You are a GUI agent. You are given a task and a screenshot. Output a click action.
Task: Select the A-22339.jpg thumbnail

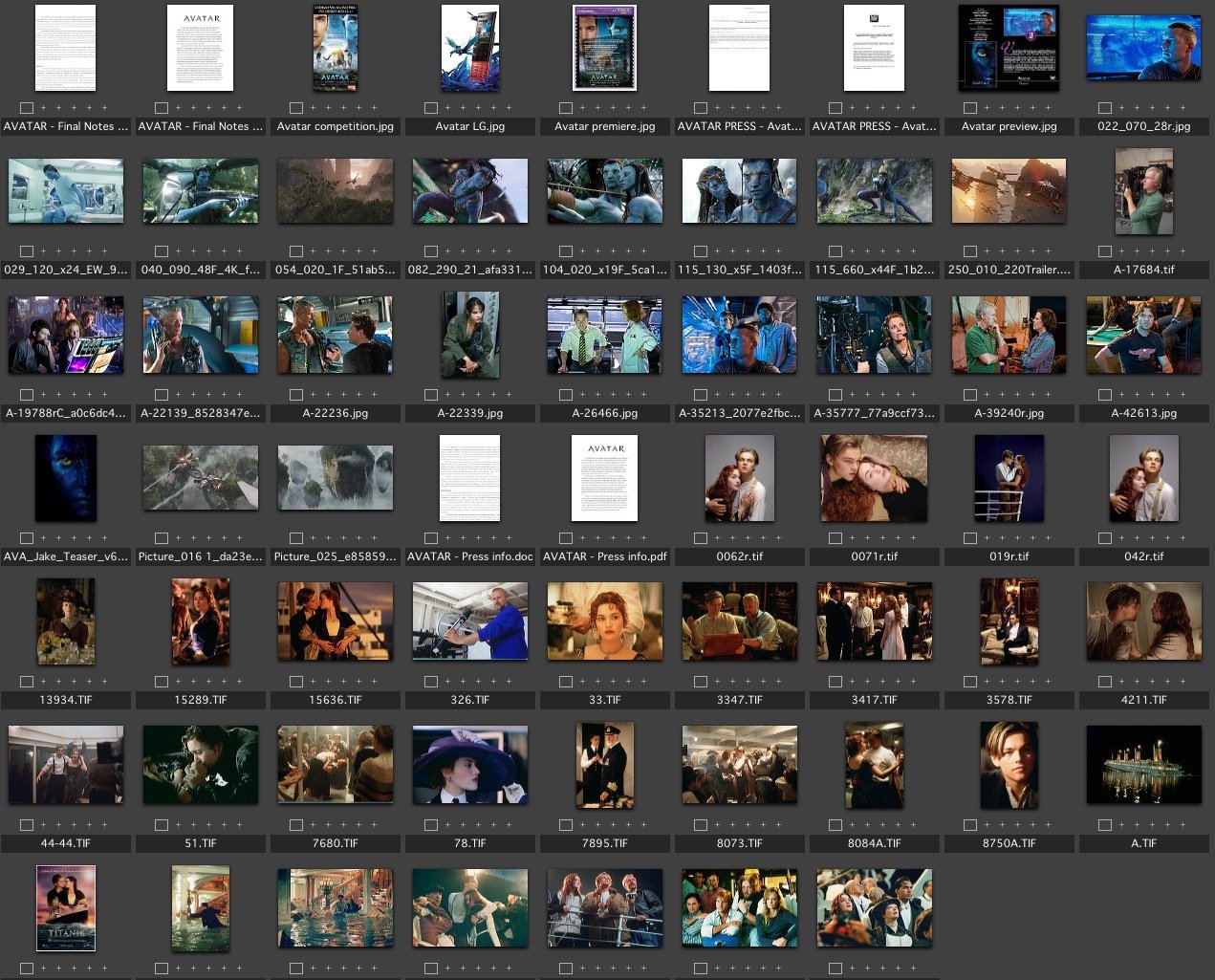[469, 335]
